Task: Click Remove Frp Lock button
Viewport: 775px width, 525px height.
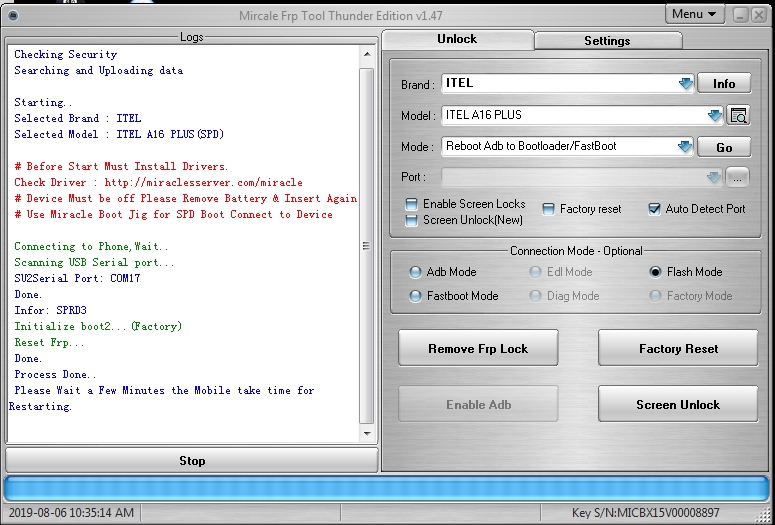Action: pyautogui.click(x=478, y=349)
